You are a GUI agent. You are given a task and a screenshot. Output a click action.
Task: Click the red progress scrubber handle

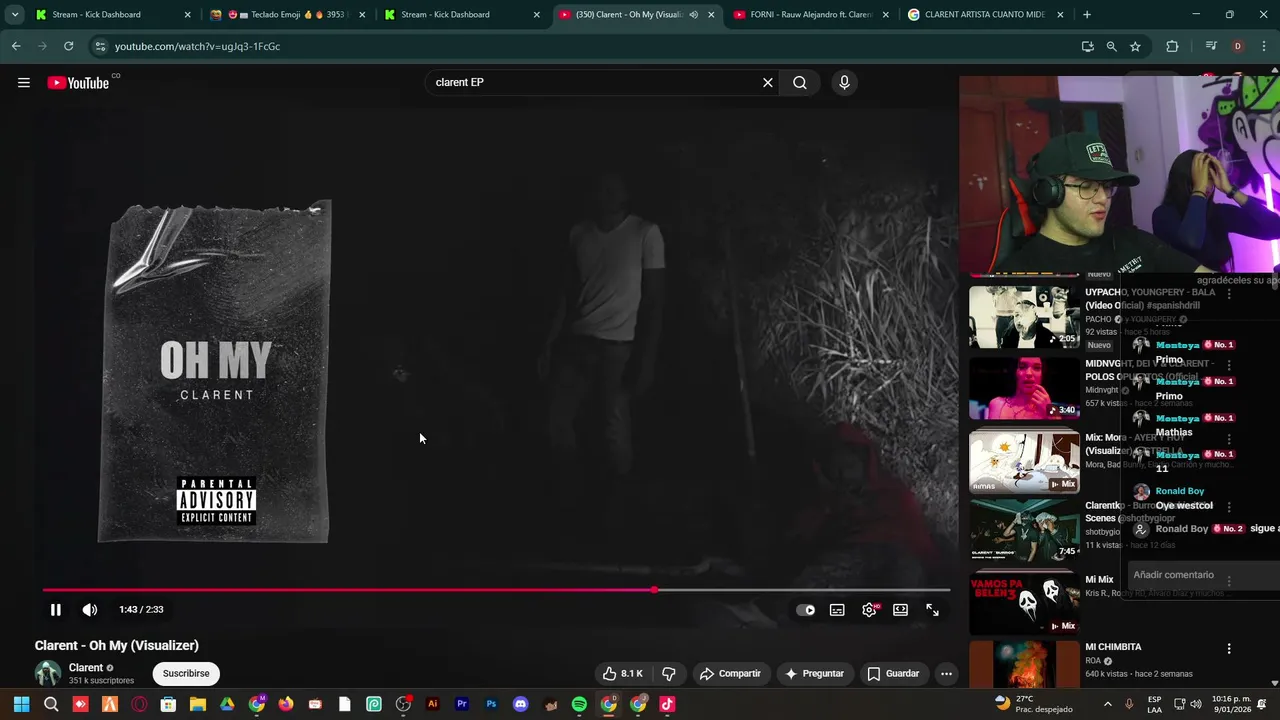click(654, 590)
